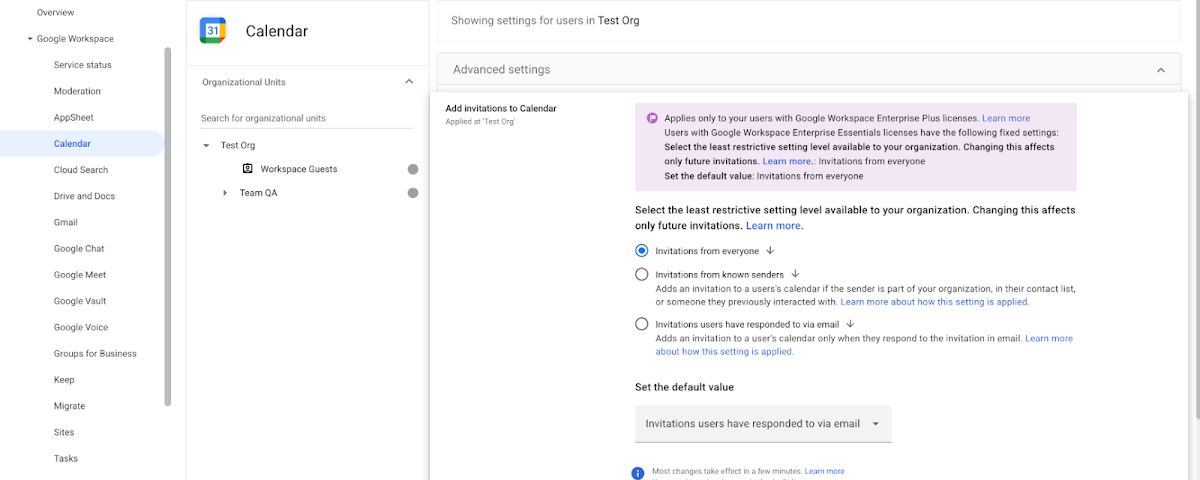
Task: Open Overview in the sidebar
Action: tap(55, 12)
